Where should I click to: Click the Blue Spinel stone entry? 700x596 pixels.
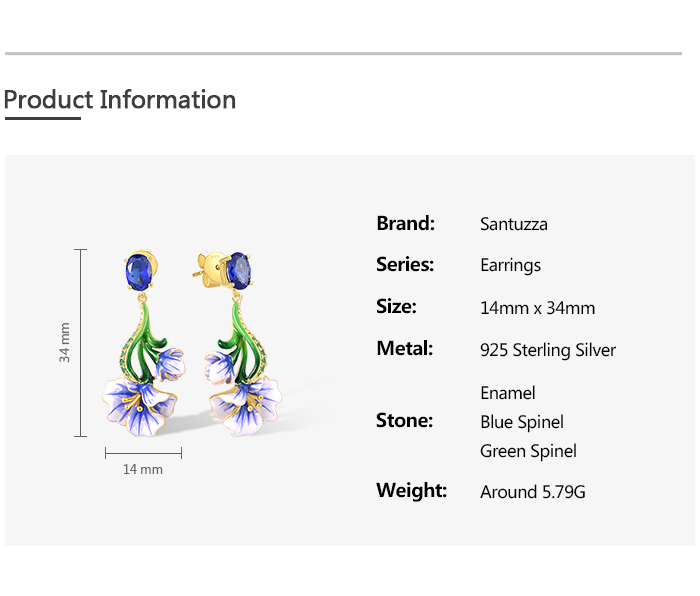522,422
